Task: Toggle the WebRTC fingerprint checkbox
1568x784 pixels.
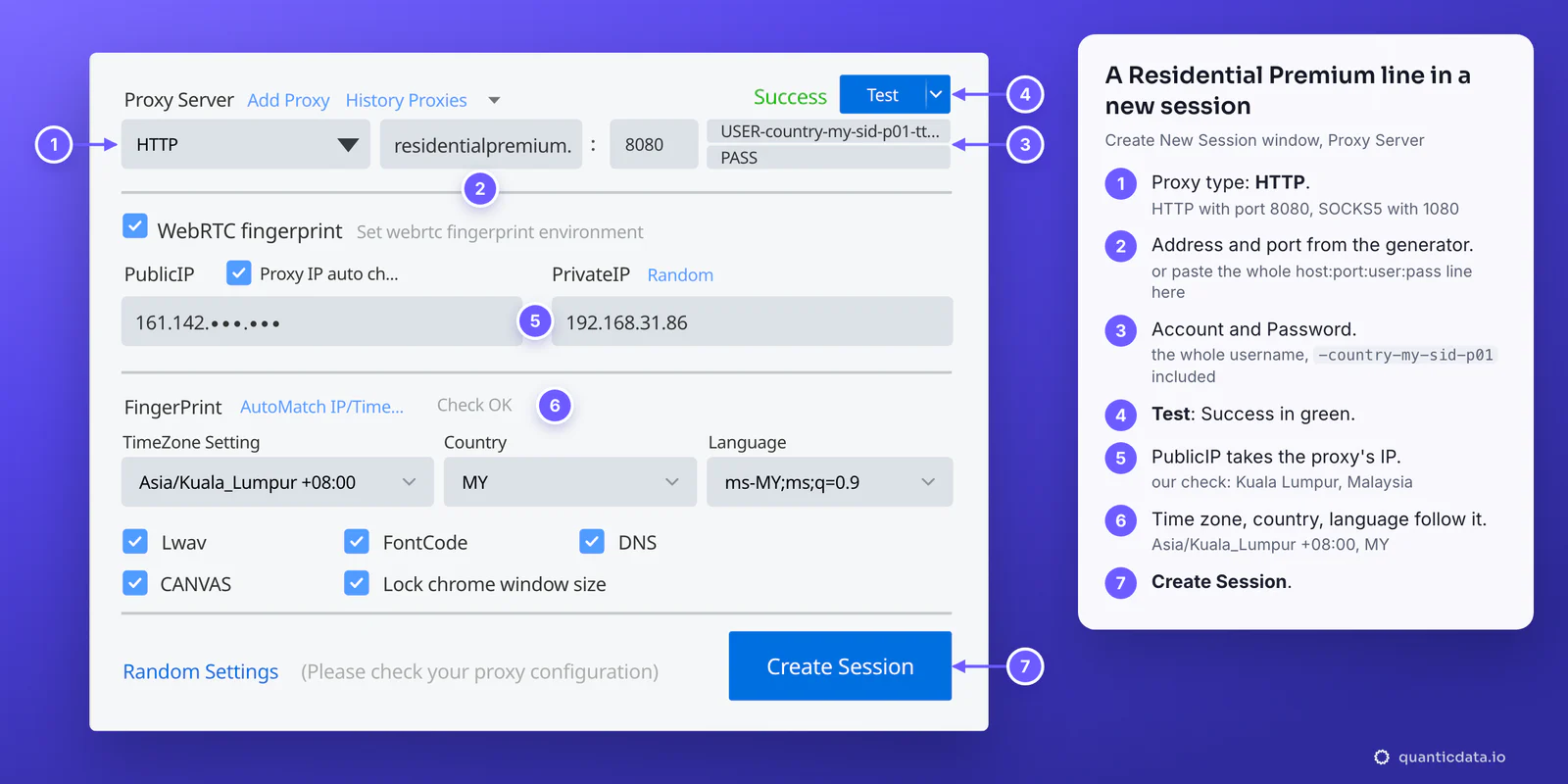Action: tap(135, 226)
